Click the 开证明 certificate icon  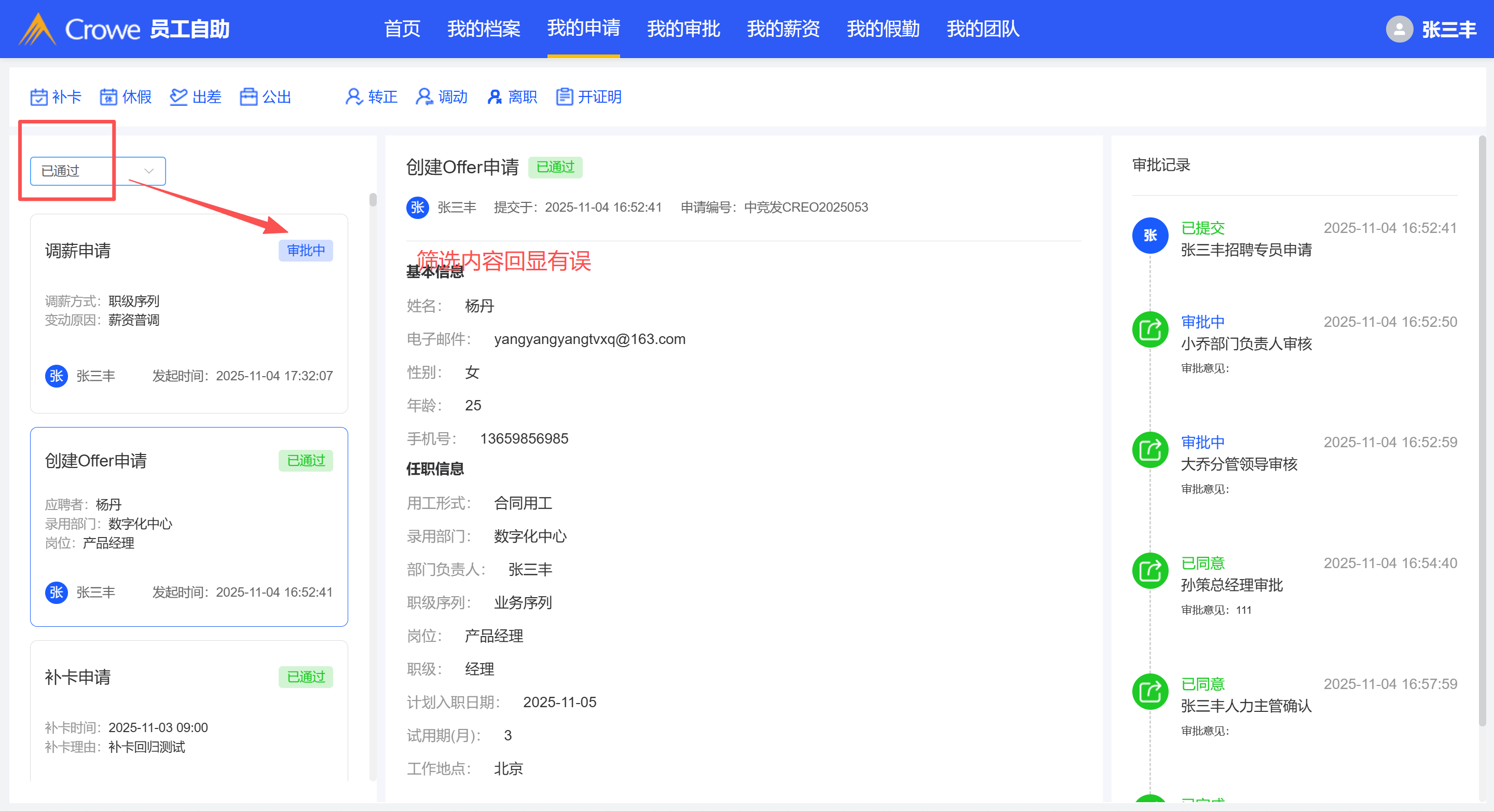(564, 97)
